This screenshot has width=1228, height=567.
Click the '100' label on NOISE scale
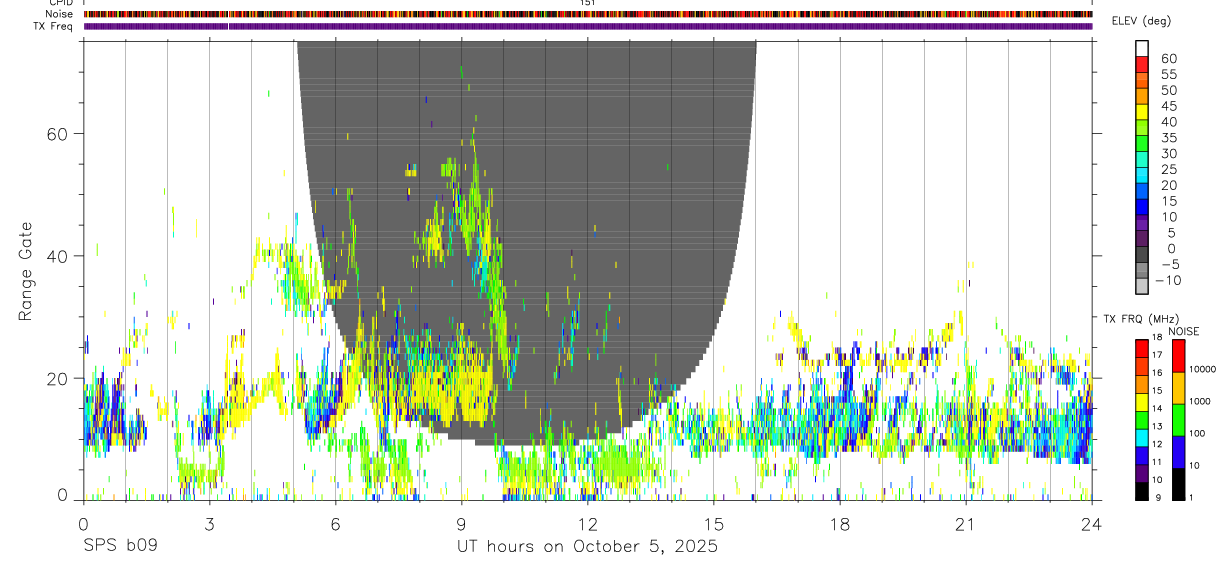click(x=1197, y=433)
